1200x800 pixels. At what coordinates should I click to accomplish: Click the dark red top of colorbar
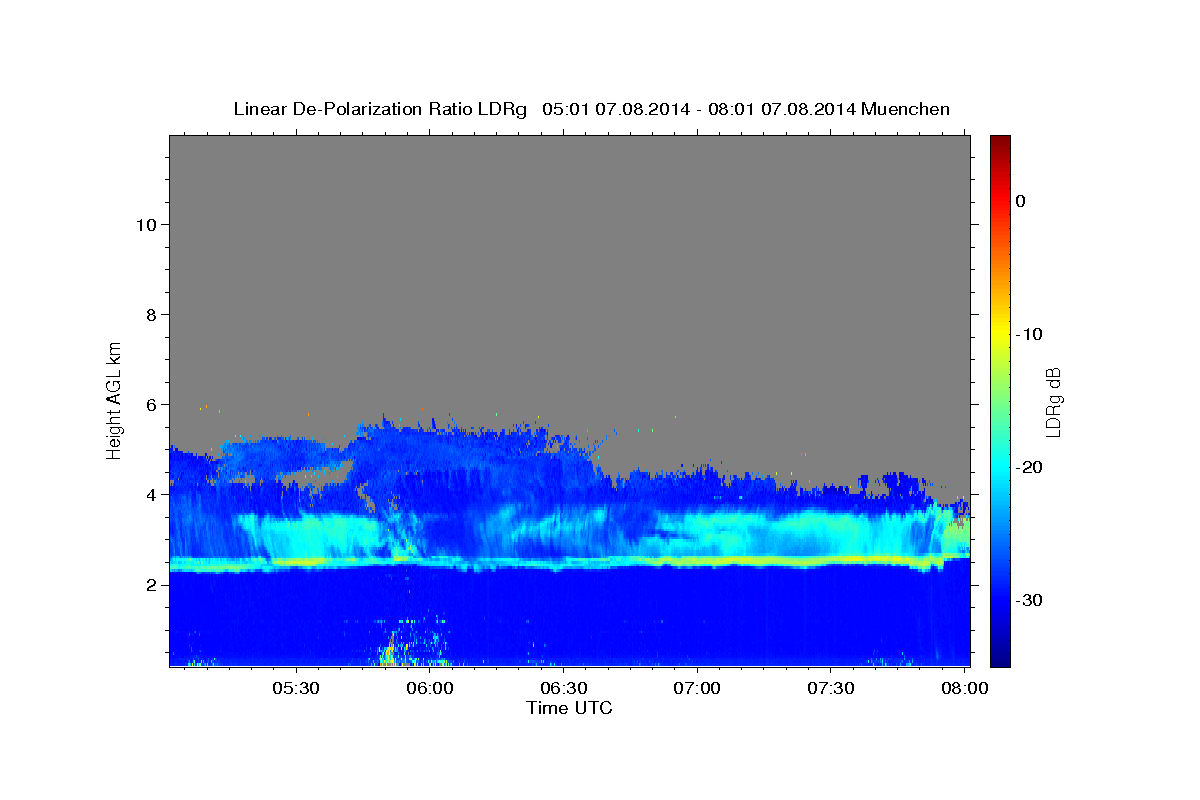point(1000,142)
